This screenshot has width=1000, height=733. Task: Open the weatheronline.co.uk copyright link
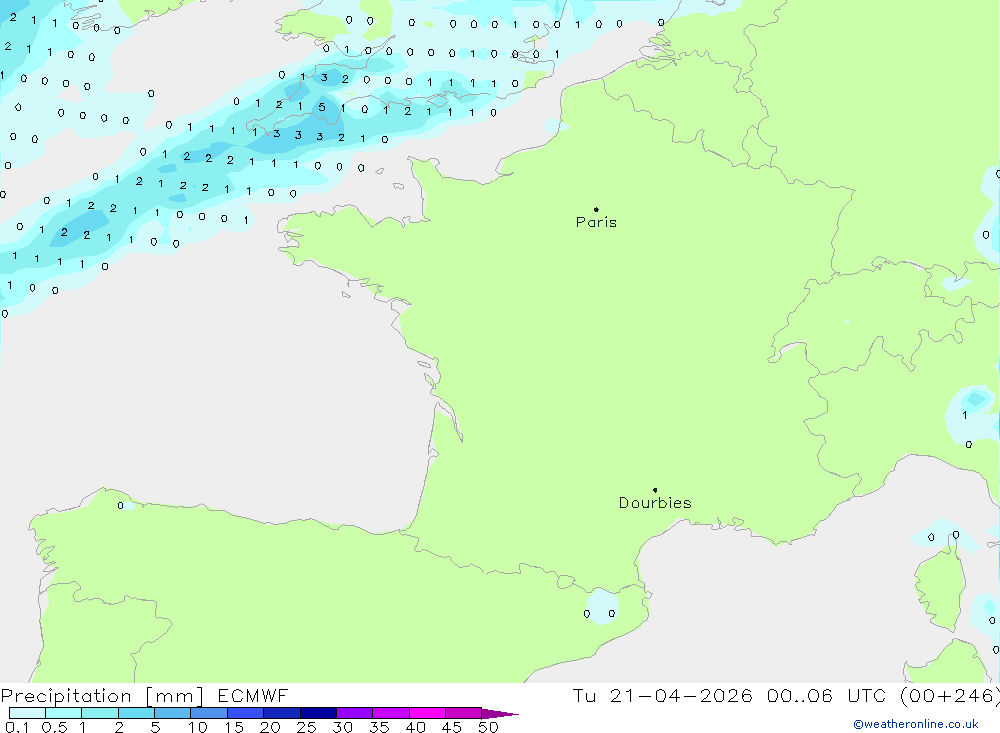(x=916, y=724)
